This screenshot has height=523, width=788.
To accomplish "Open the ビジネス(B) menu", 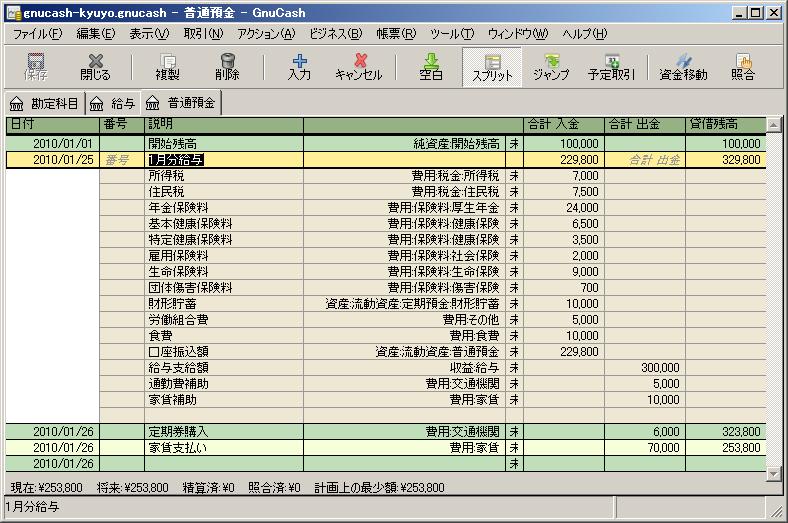I will [336, 33].
